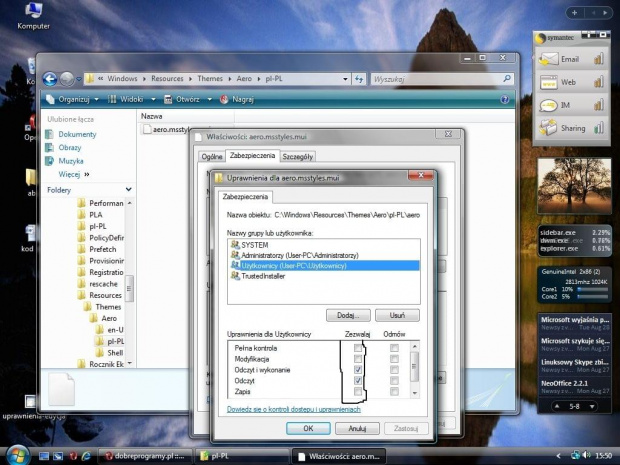The image size is (620, 465).
Task: Open Symantec IM status item
Action: pos(571,105)
